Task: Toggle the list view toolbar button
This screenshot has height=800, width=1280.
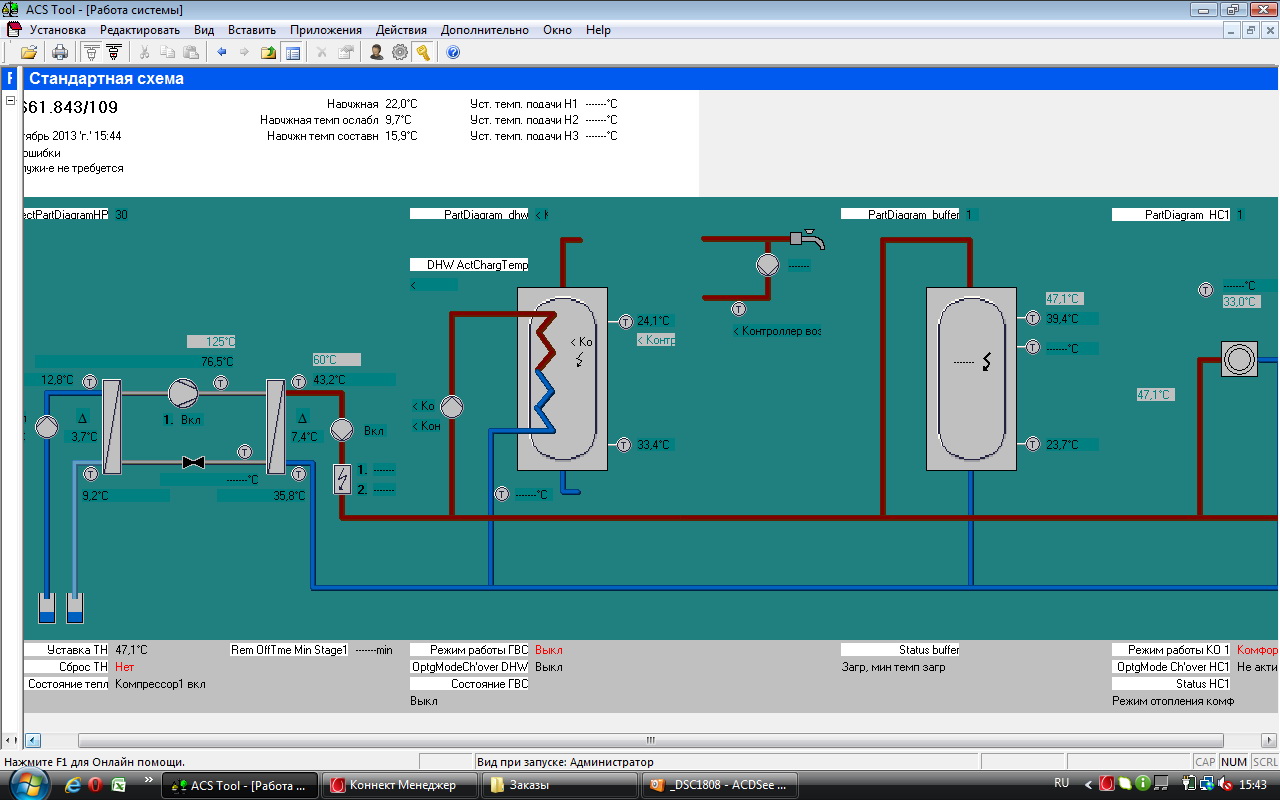Action: (x=293, y=53)
